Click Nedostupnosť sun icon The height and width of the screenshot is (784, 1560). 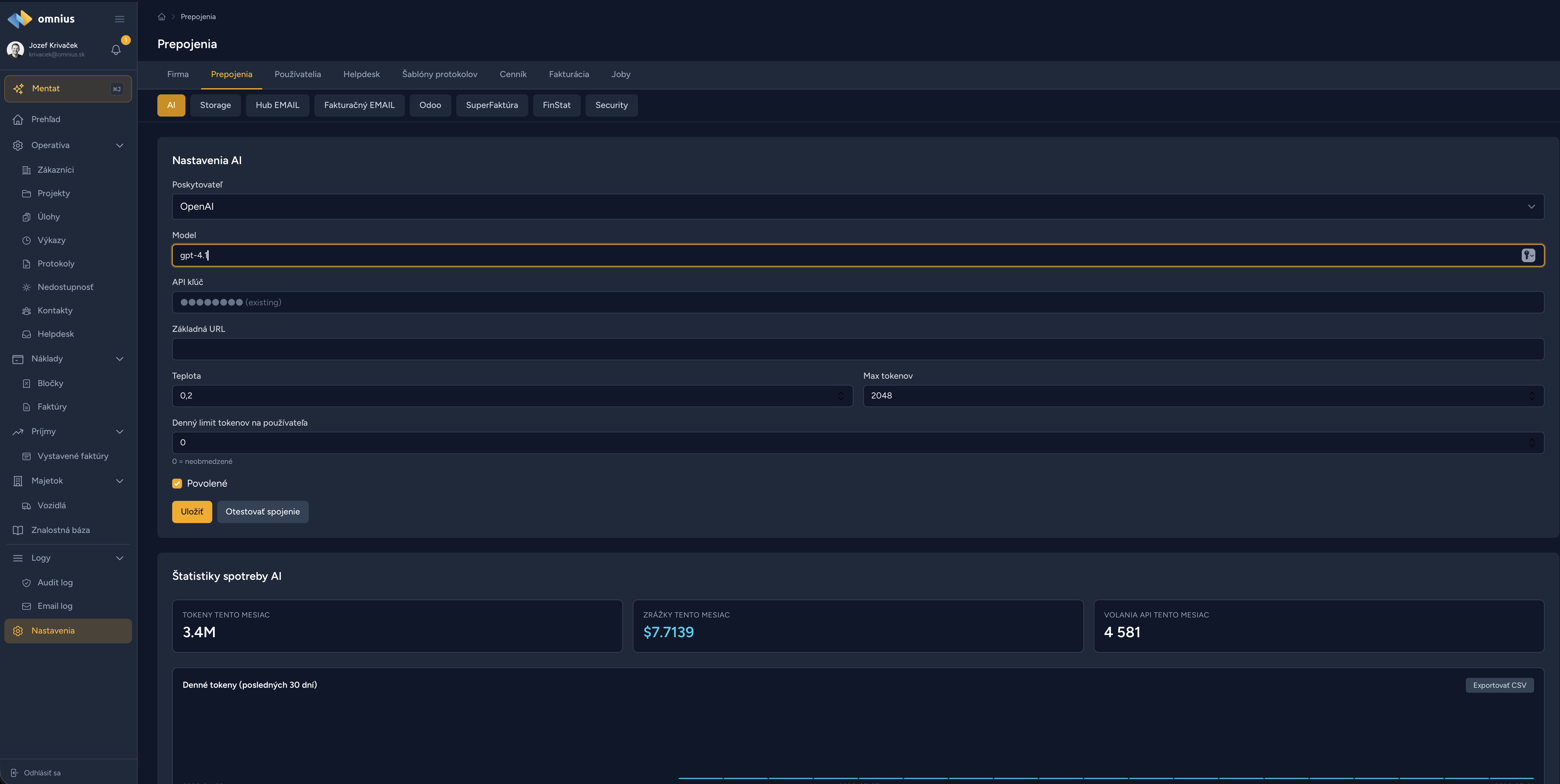click(26, 287)
